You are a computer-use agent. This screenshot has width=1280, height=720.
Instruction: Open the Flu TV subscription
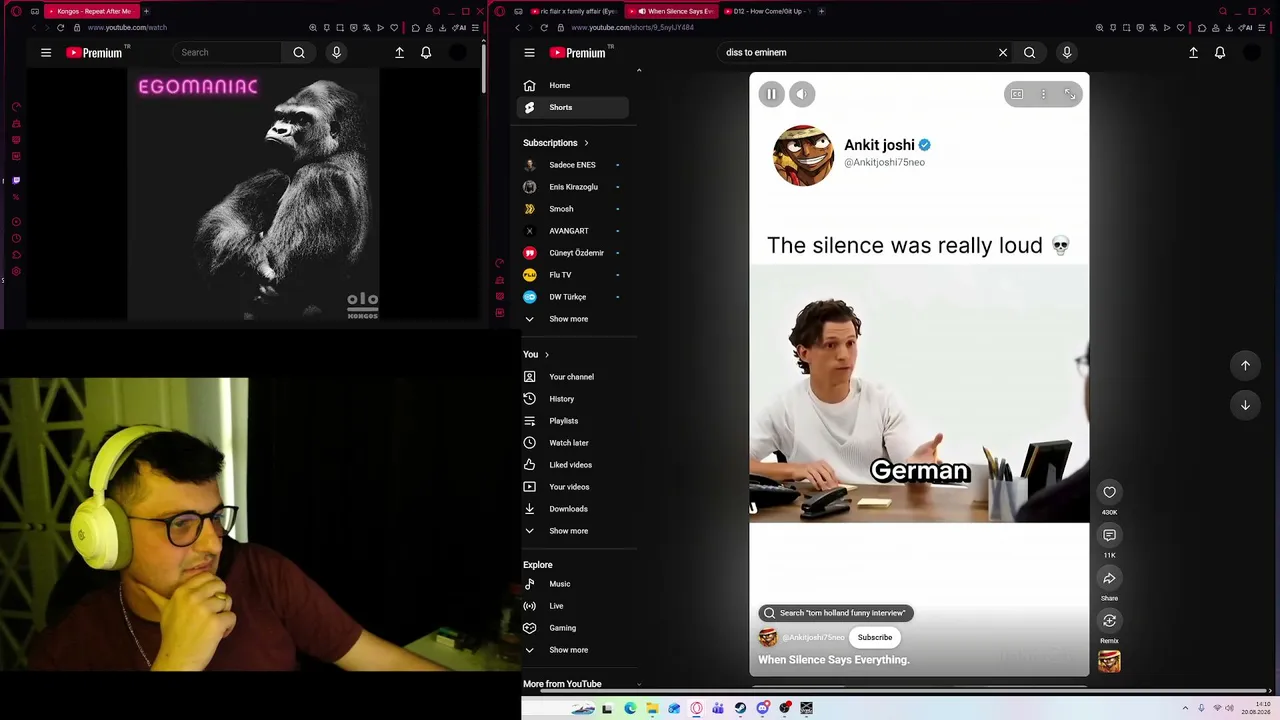pos(574,275)
